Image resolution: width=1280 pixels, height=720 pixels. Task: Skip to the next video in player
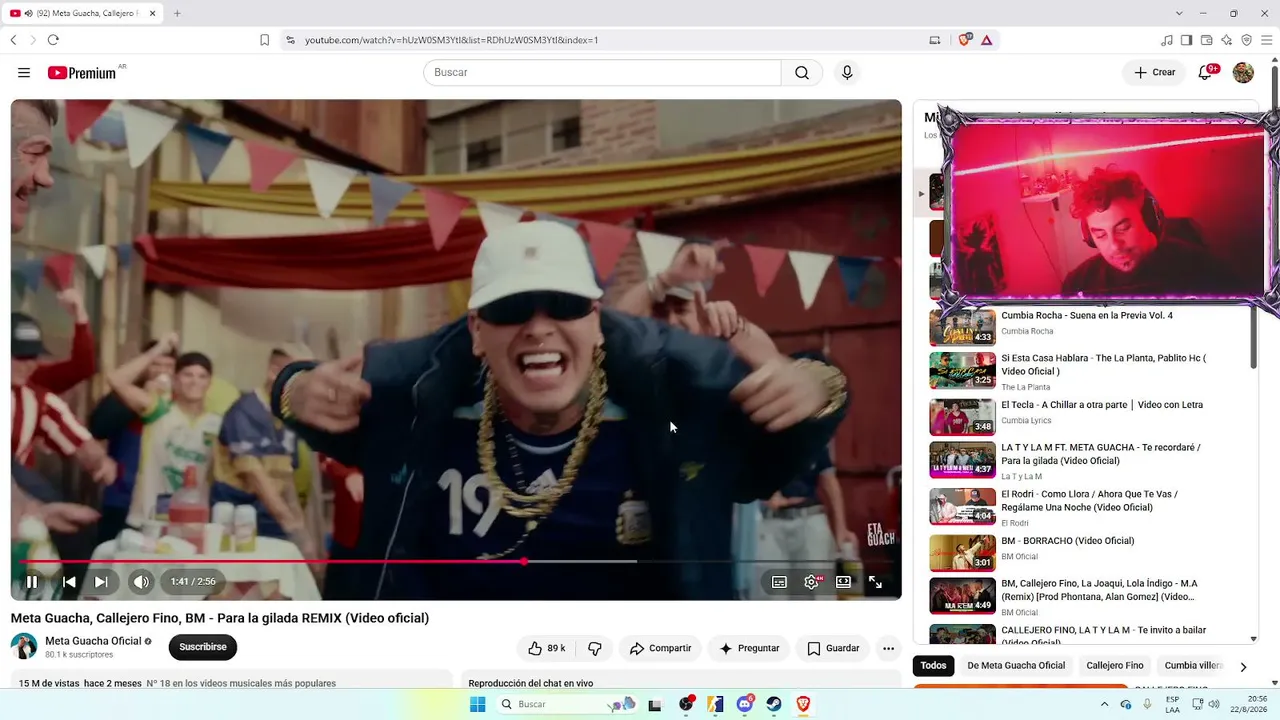[101, 582]
